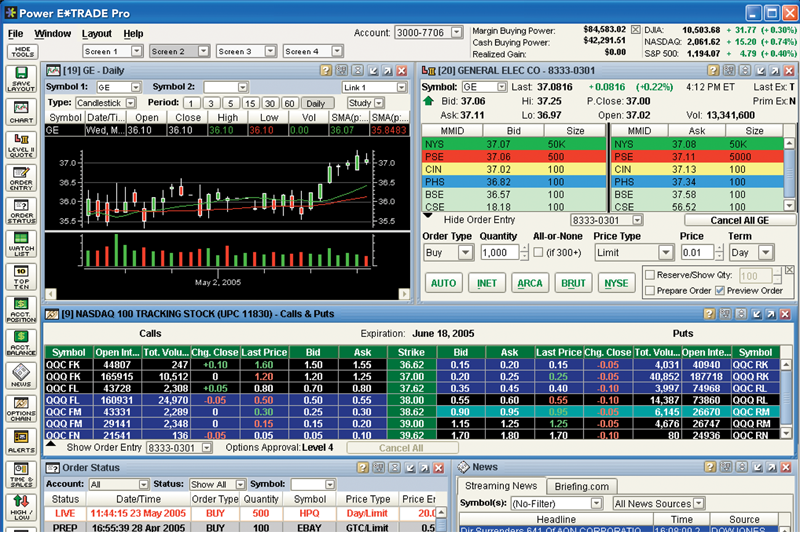Open the Watch List tool
The image size is (800, 533).
(21, 244)
